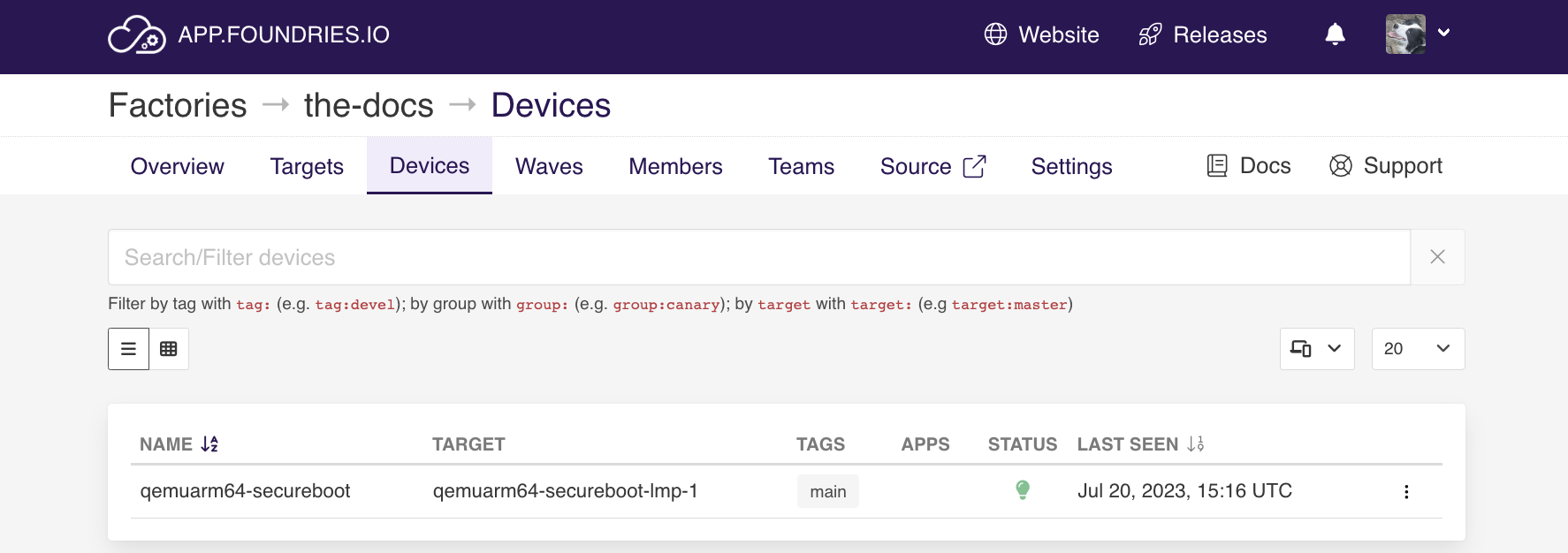
Task: Sort by Last Seen column
Action: click(x=1140, y=444)
